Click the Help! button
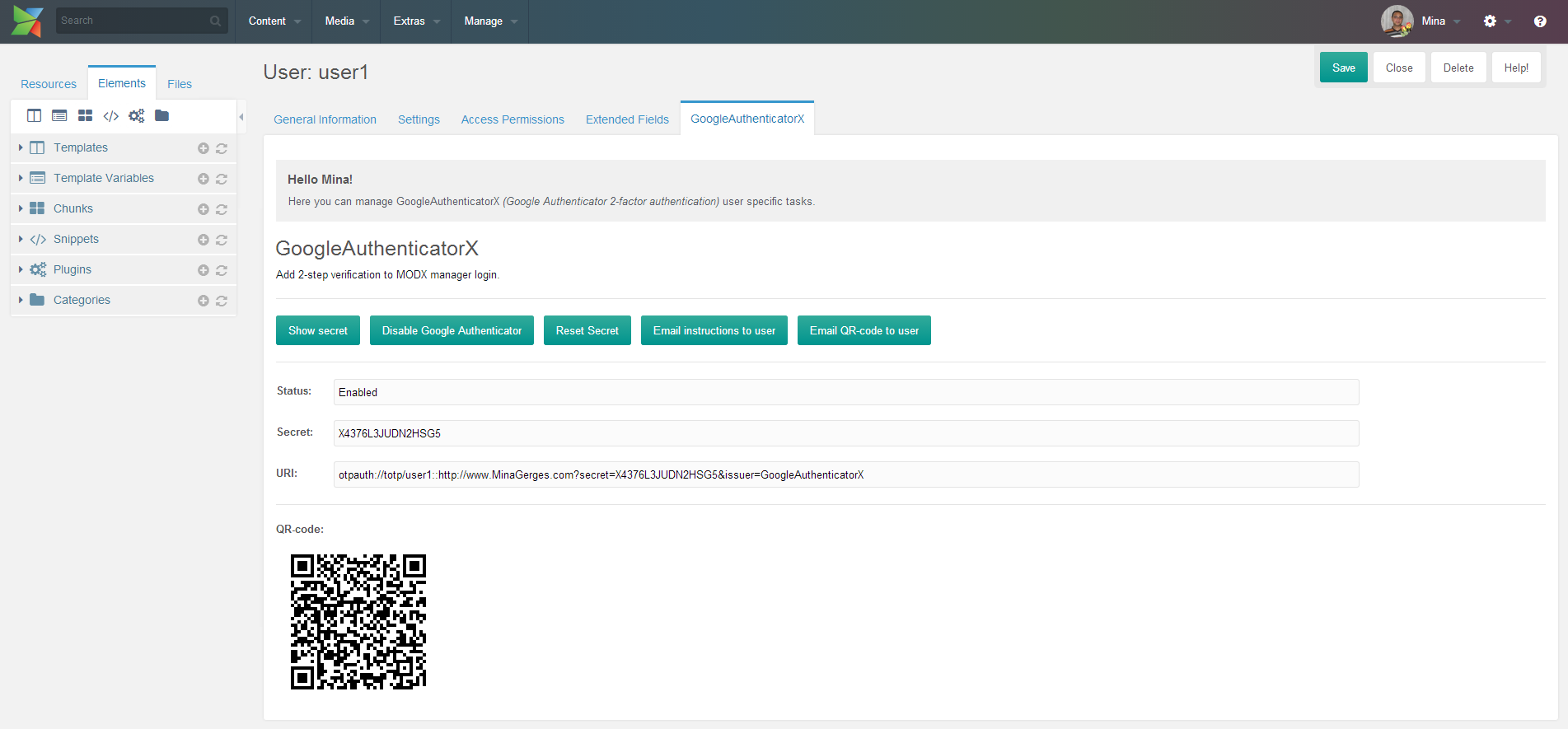The width and height of the screenshot is (1568, 729). [x=1516, y=68]
